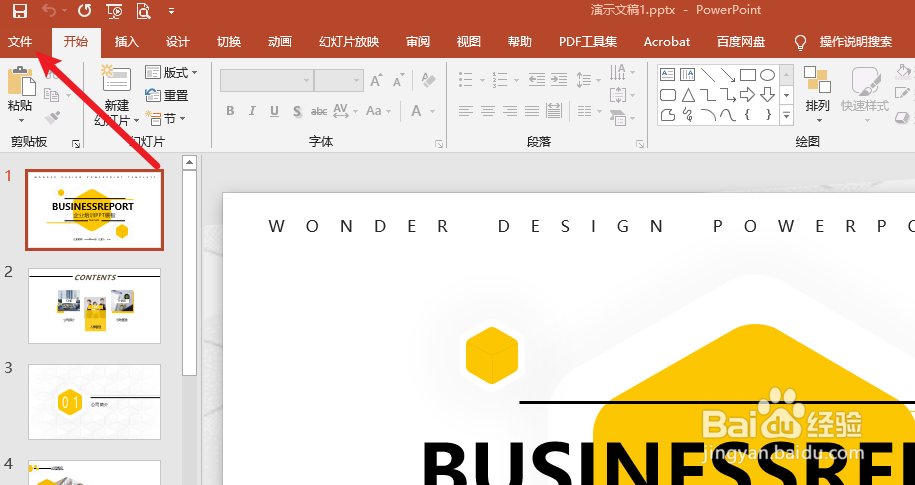
Task: Toggle center alignment
Action: click(487, 110)
